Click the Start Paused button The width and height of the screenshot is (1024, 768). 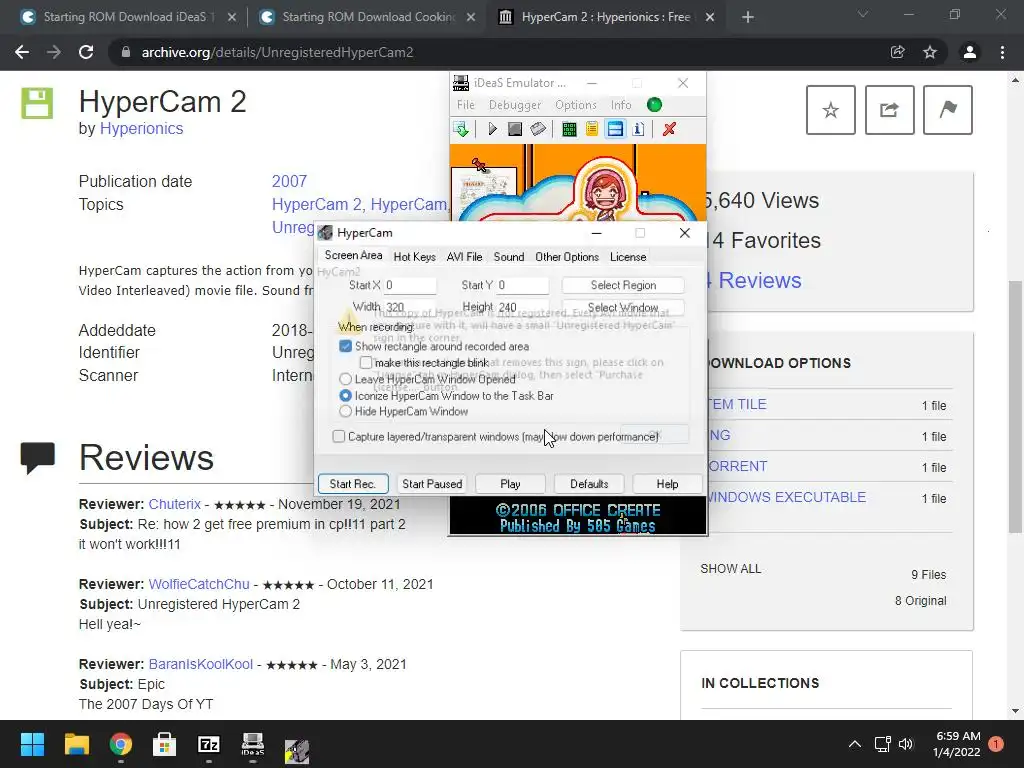(x=432, y=484)
